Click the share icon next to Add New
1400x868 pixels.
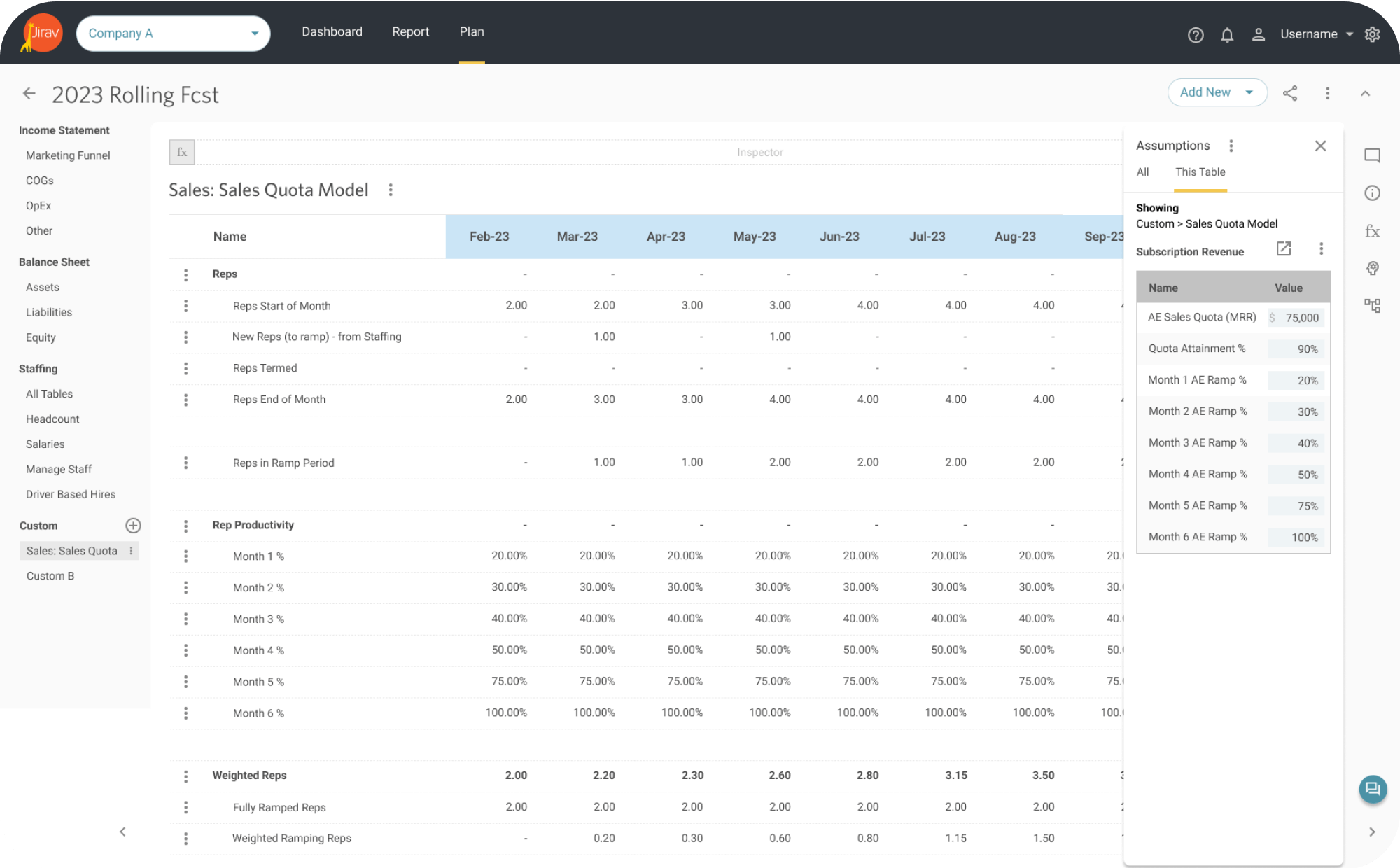(x=1290, y=93)
